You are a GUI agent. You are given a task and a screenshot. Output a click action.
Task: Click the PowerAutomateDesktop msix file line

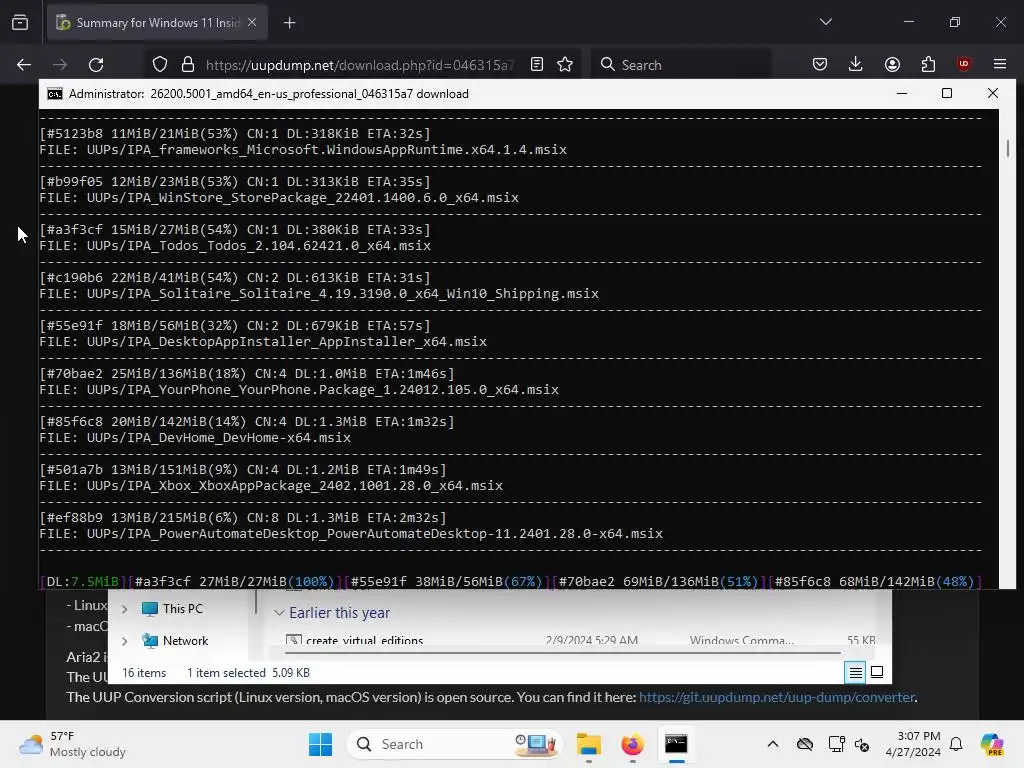(x=351, y=534)
